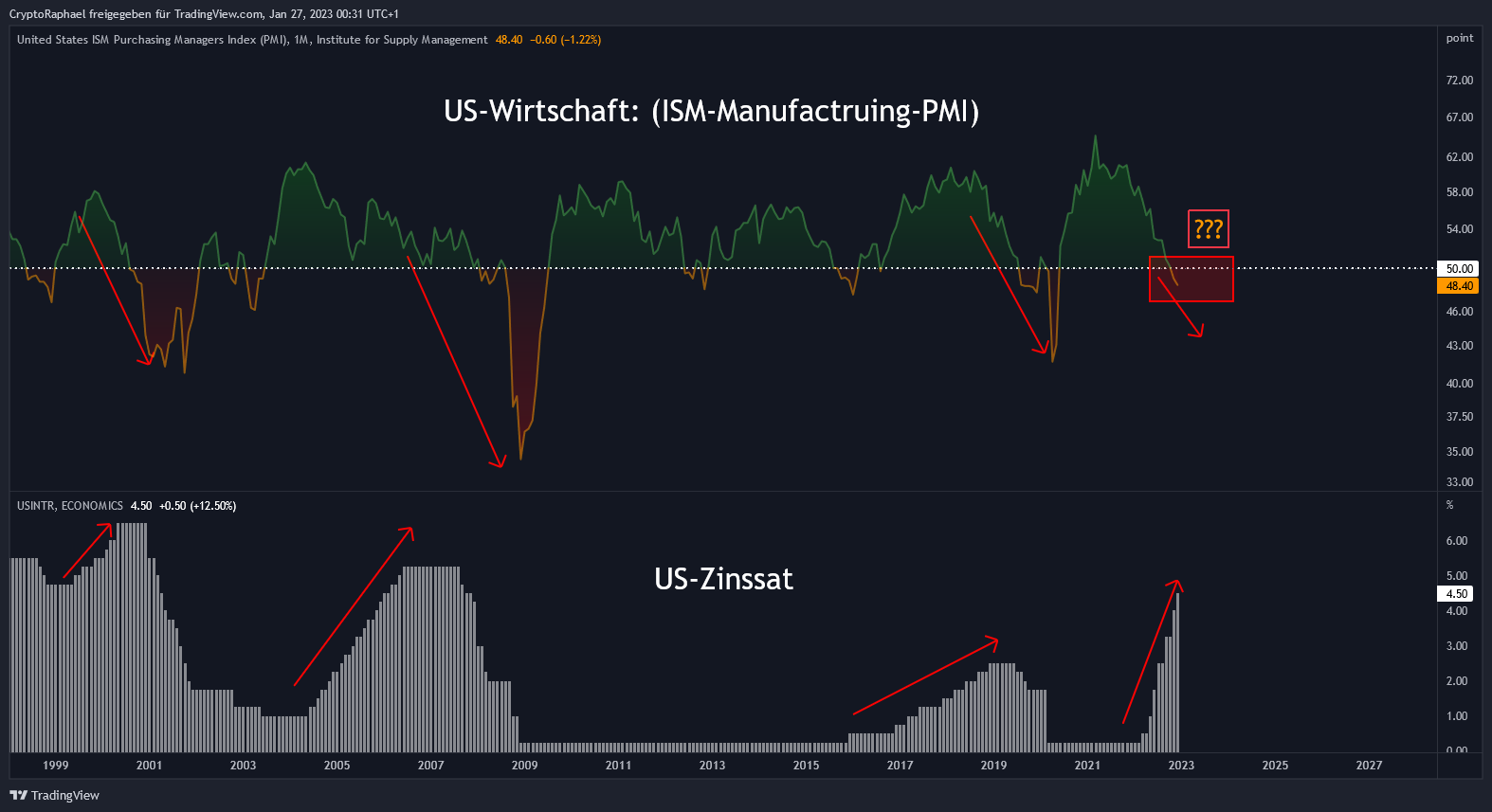Viewport: 1492px width, 812px height.
Task: Click the 4.50 rate axis label
Action: coord(1456,594)
